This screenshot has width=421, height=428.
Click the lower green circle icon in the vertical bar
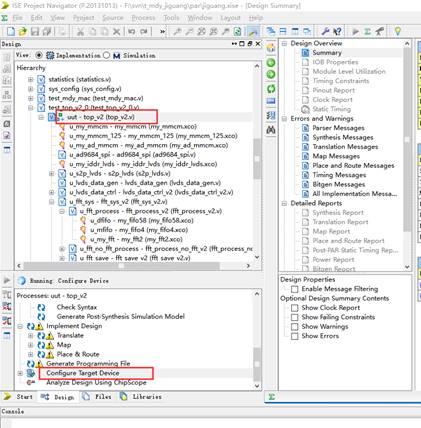271,74
